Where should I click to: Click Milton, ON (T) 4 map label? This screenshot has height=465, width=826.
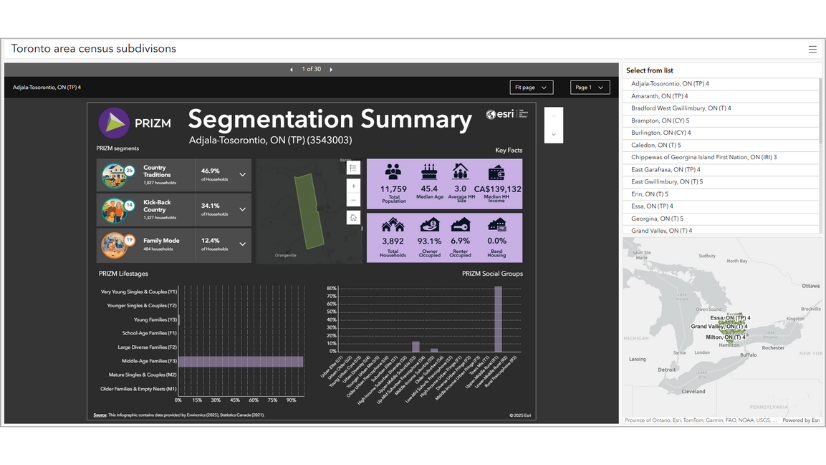(725, 337)
